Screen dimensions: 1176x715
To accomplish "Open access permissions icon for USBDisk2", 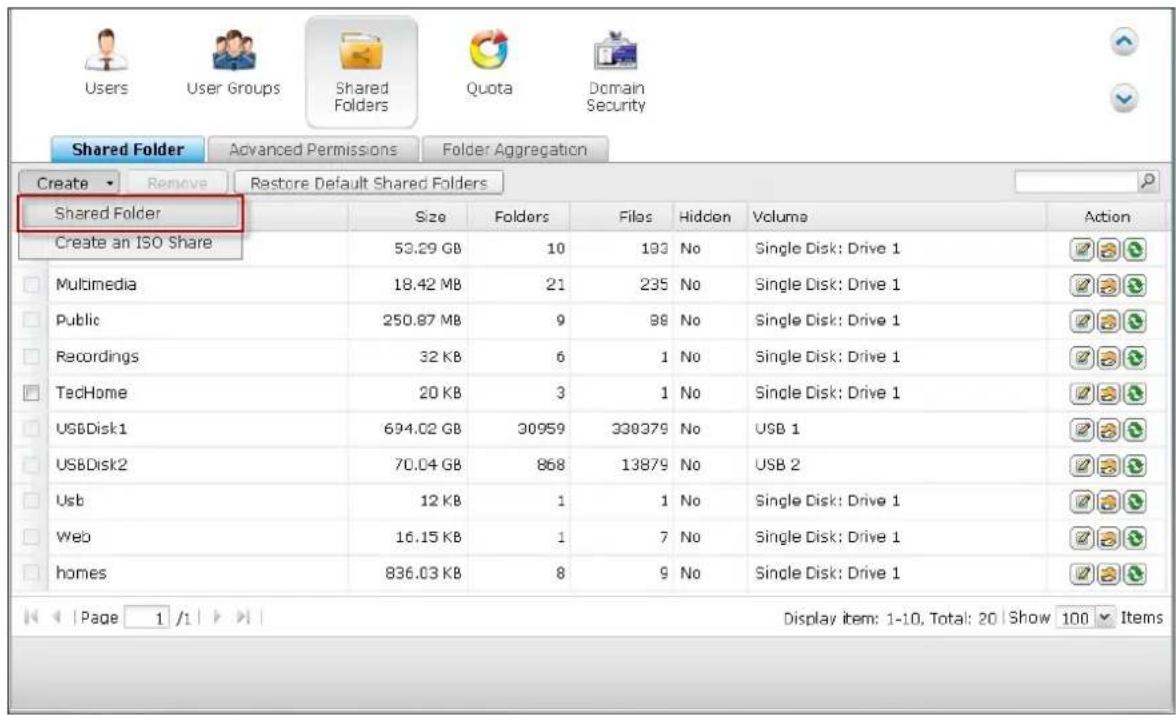I will click(1108, 465).
